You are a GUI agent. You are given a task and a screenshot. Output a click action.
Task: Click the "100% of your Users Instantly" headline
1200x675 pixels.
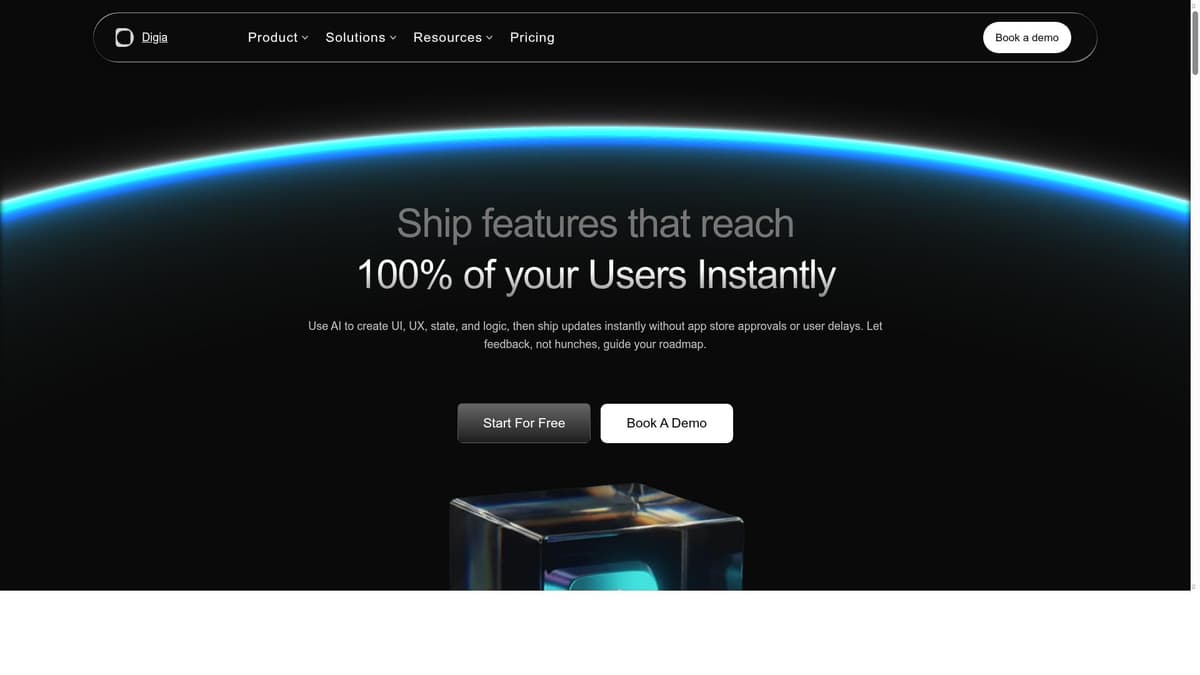tap(596, 274)
